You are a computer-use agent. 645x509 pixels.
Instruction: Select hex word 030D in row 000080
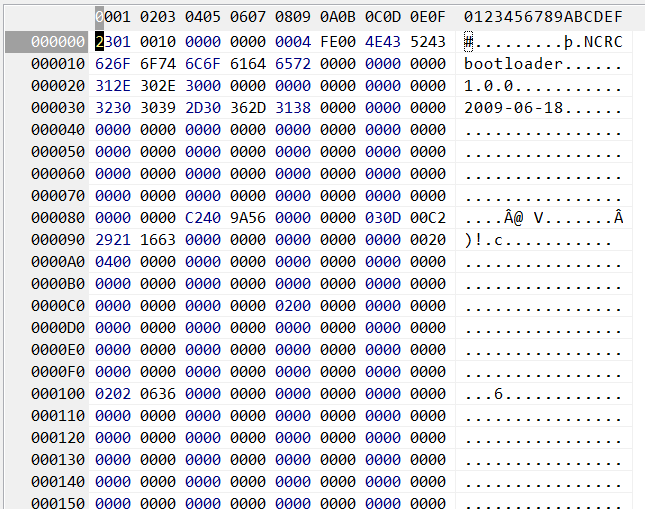click(x=383, y=218)
